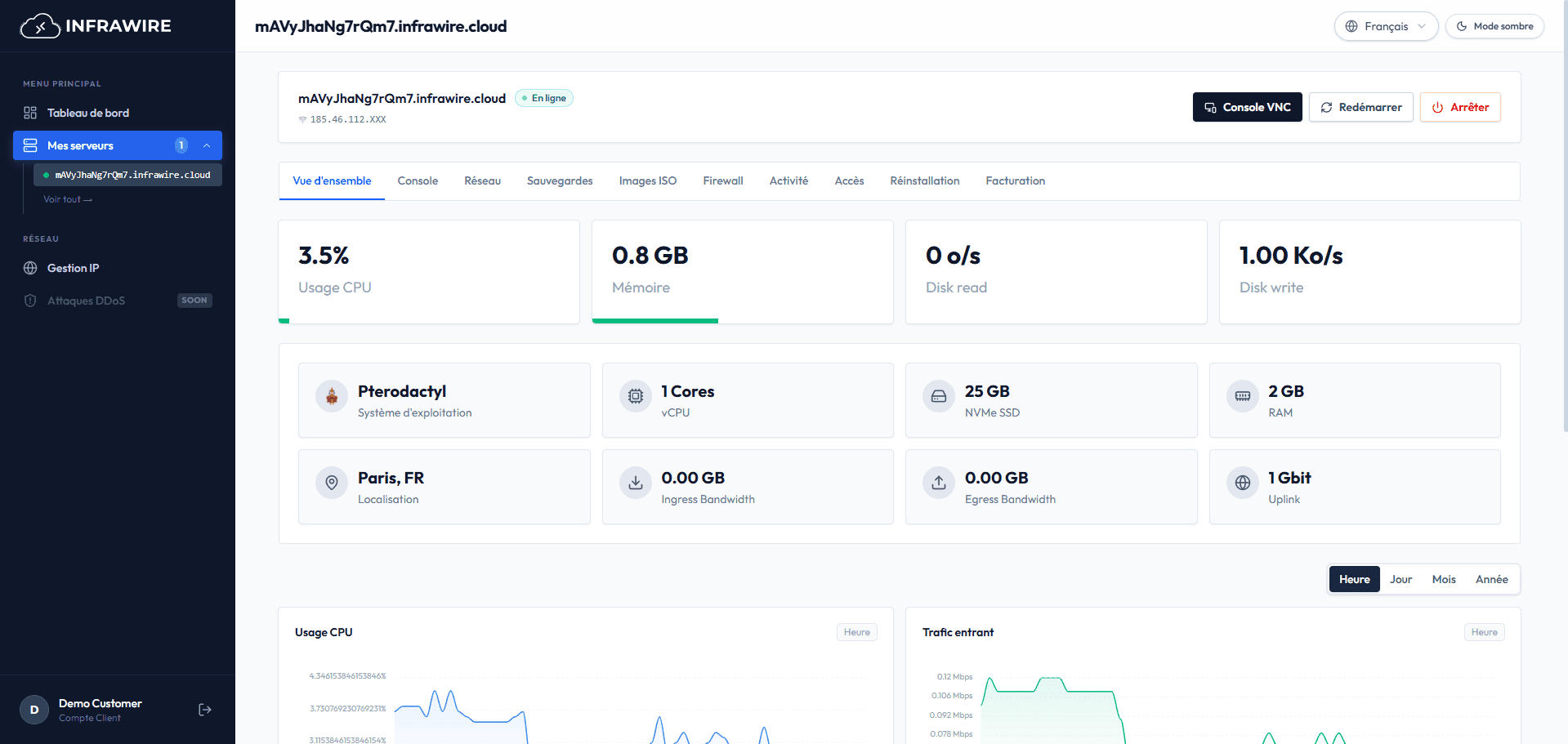Collapse the Mes serveurs sidebar section
Image resolution: width=1568 pixels, height=744 pixels.
pyautogui.click(x=207, y=145)
